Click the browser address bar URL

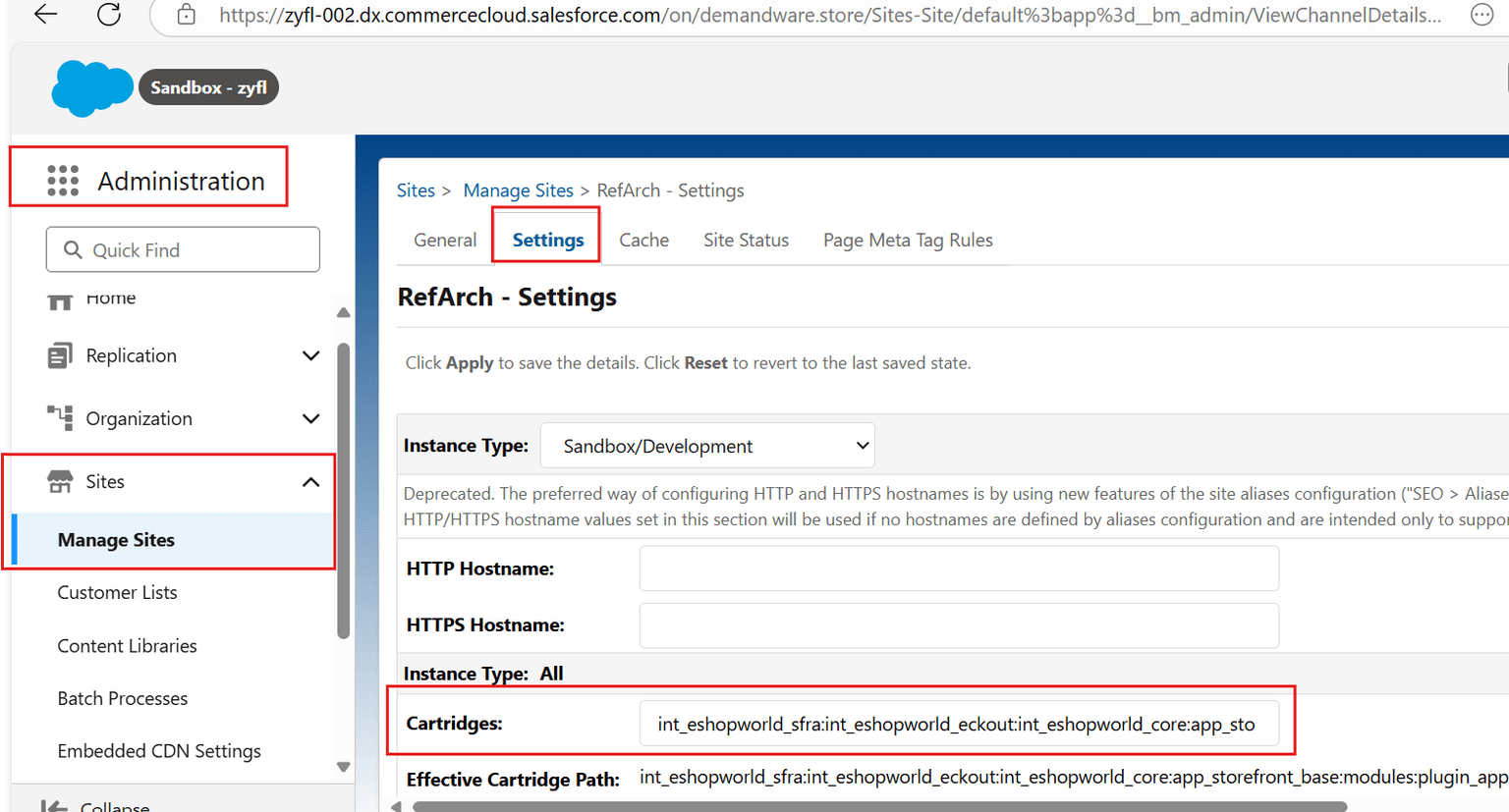coord(830,15)
